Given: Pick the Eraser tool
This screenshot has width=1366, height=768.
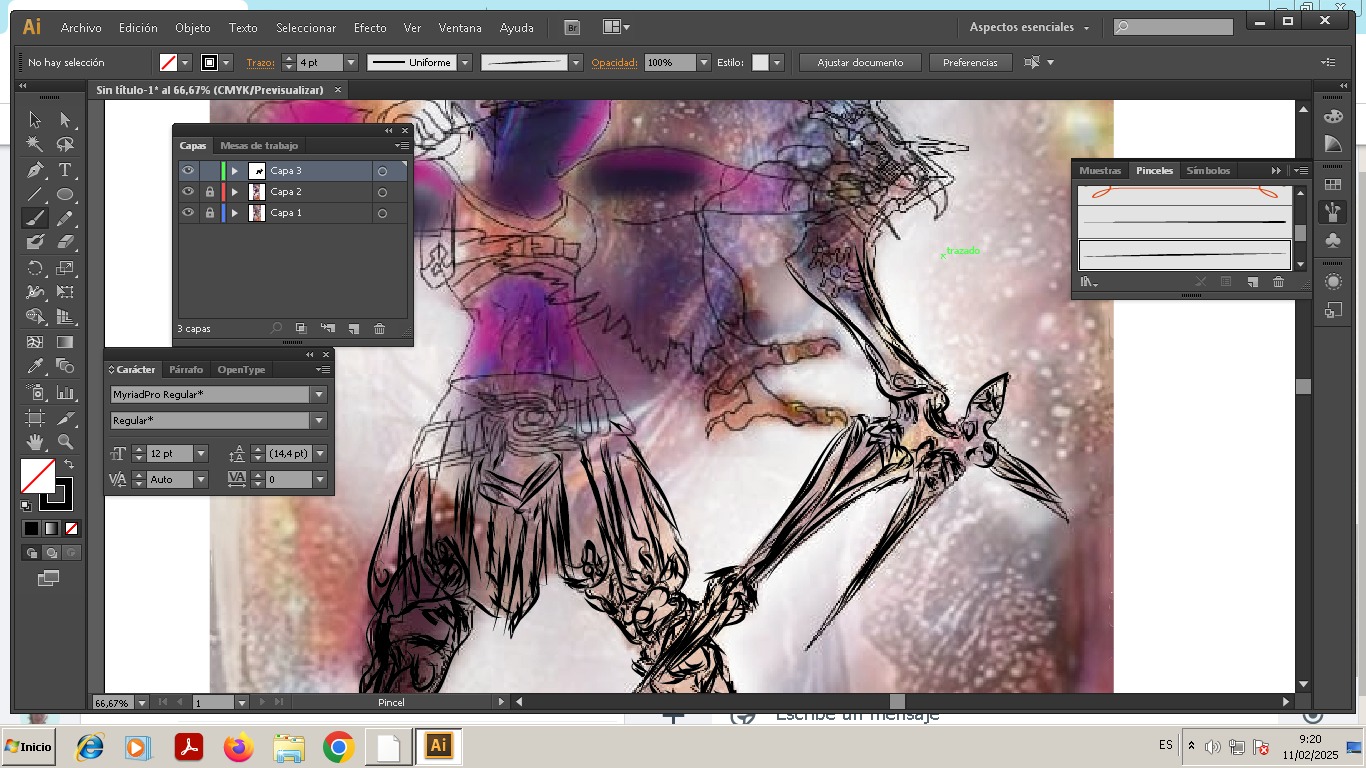Looking at the screenshot, I should (x=65, y=242).
